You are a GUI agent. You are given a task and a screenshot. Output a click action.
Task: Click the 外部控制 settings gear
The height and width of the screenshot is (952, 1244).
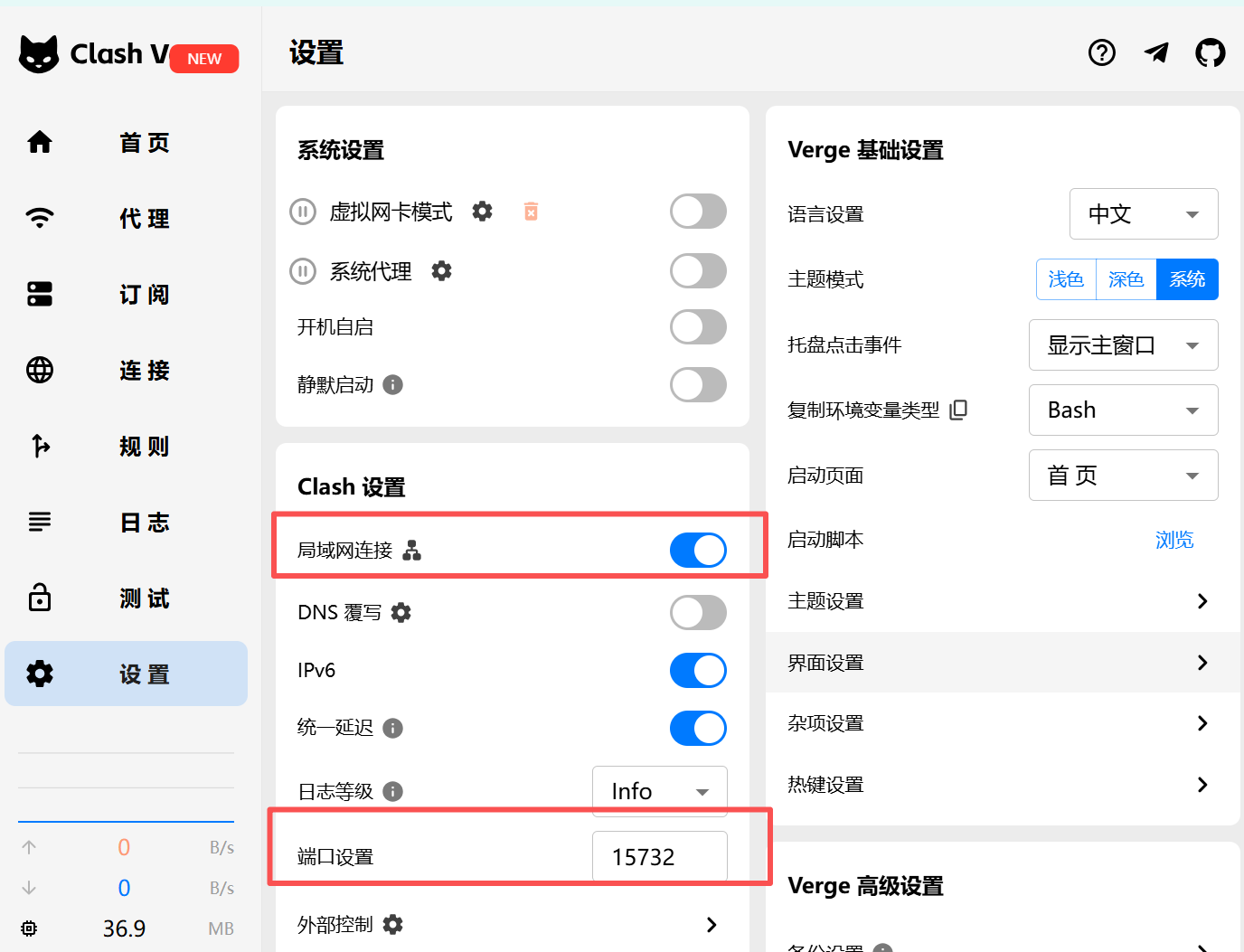(x=392, y=924)
